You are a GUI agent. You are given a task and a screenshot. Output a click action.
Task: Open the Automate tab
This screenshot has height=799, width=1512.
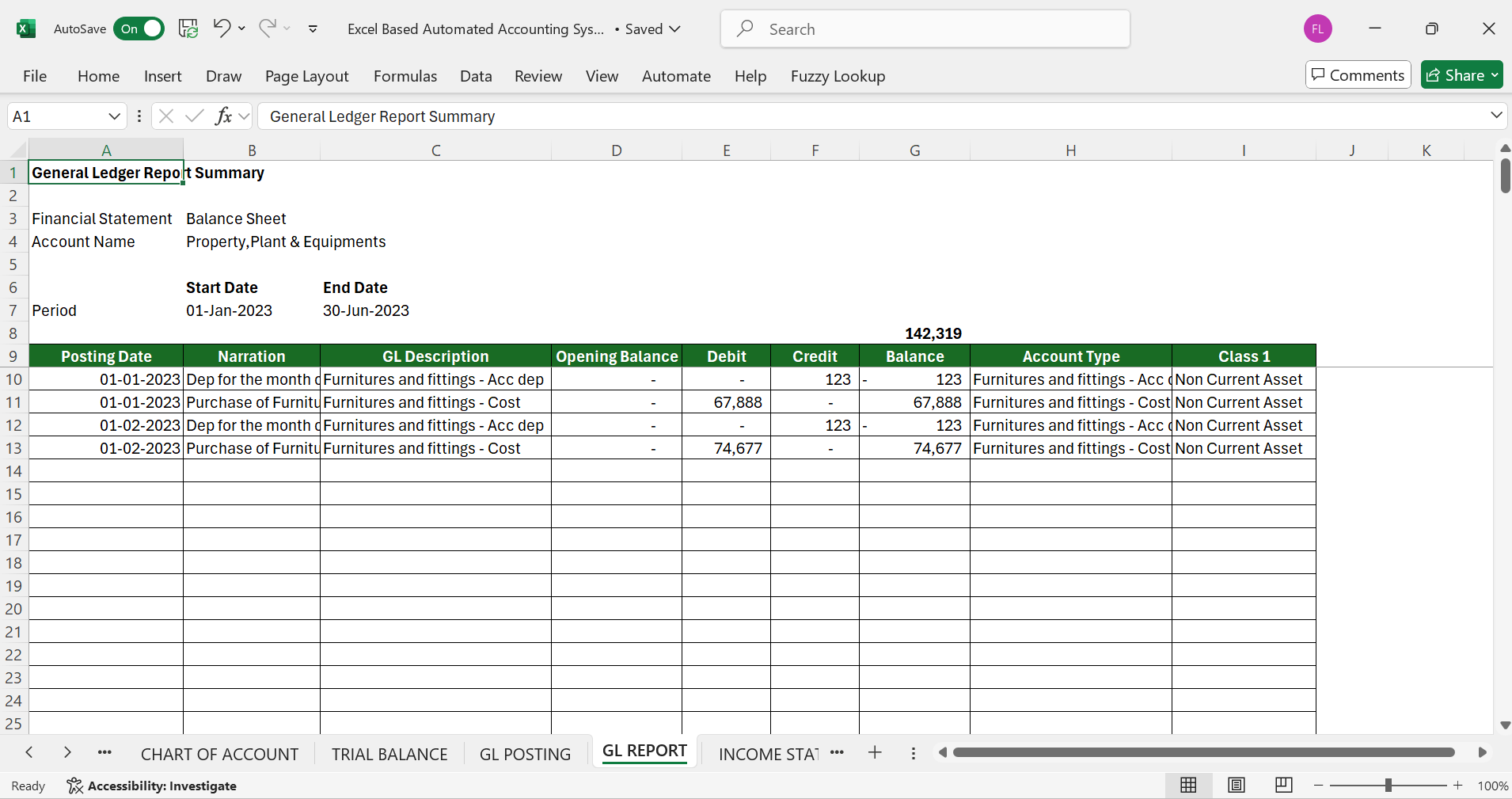click(x=676, y=76)
